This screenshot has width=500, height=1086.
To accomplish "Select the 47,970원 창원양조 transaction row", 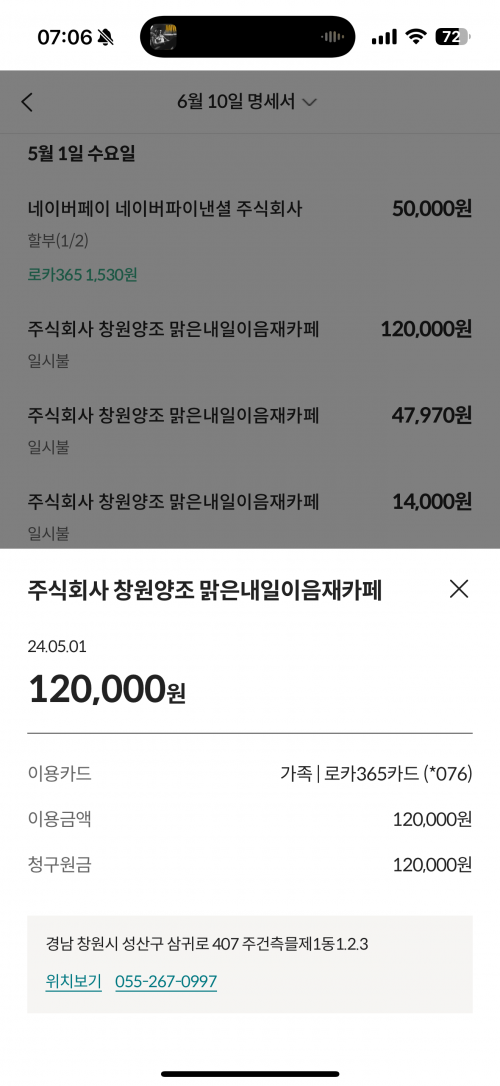I will click(250, 430).
